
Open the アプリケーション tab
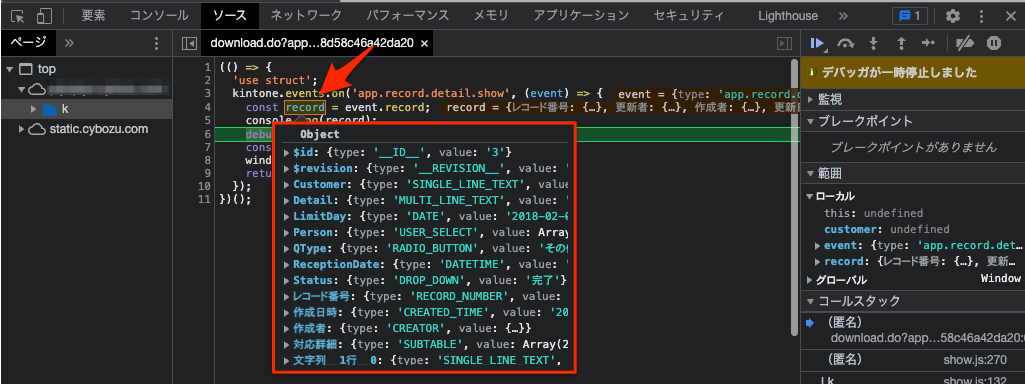click(581, 16)
